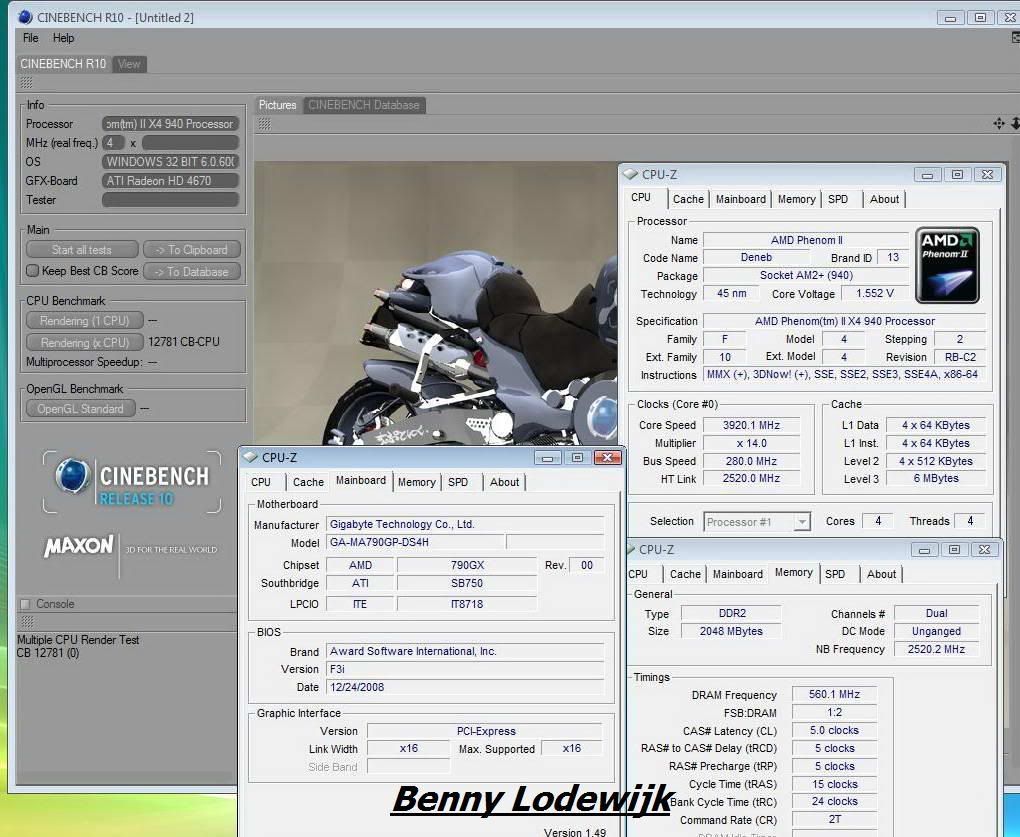Image resolution: width=1020 pixels, height=837 pixels.
Task: Select Cache tab in Memory CPU-Z window
Action: (x=686, y=574)
